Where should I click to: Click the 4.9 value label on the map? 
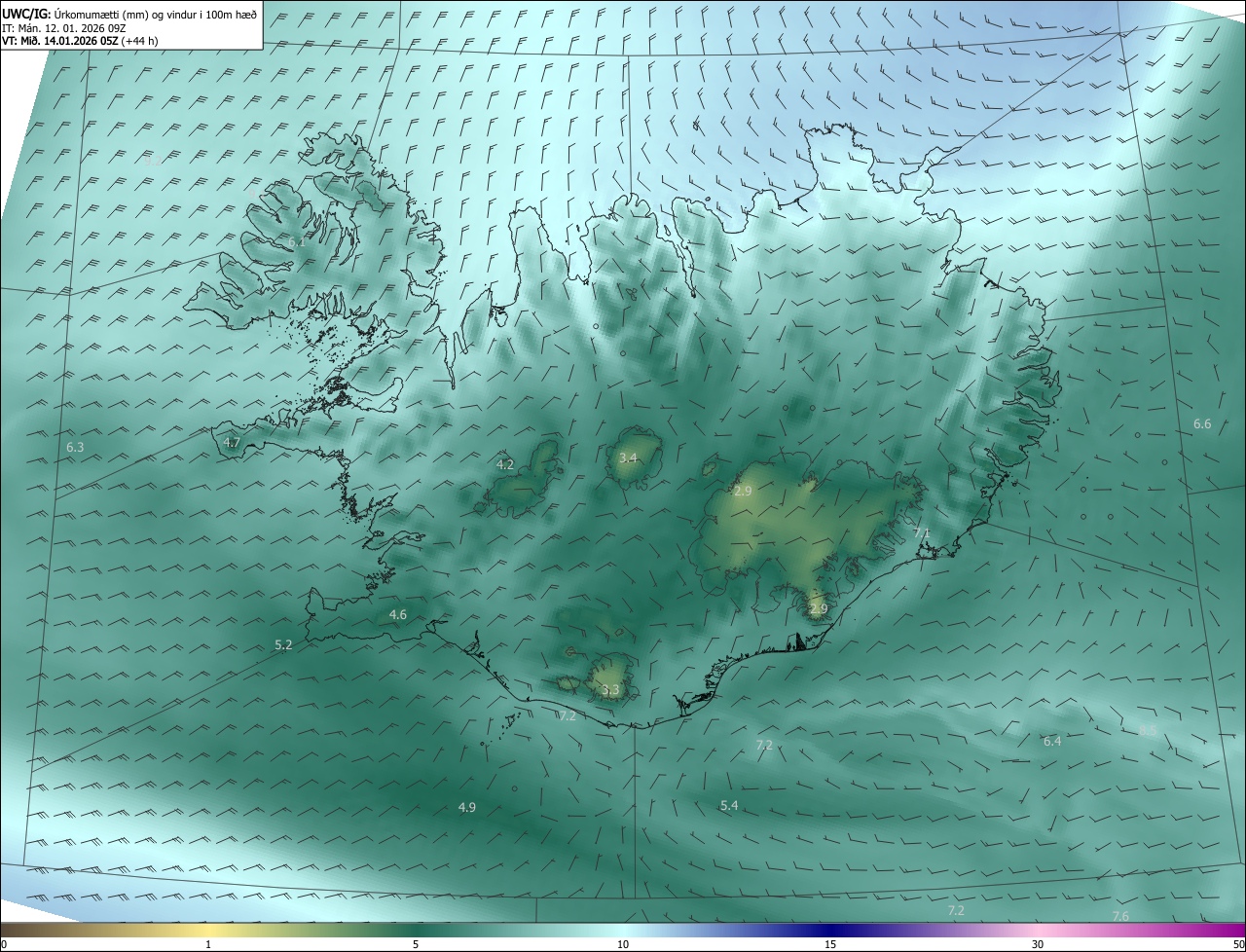point(467,807)
